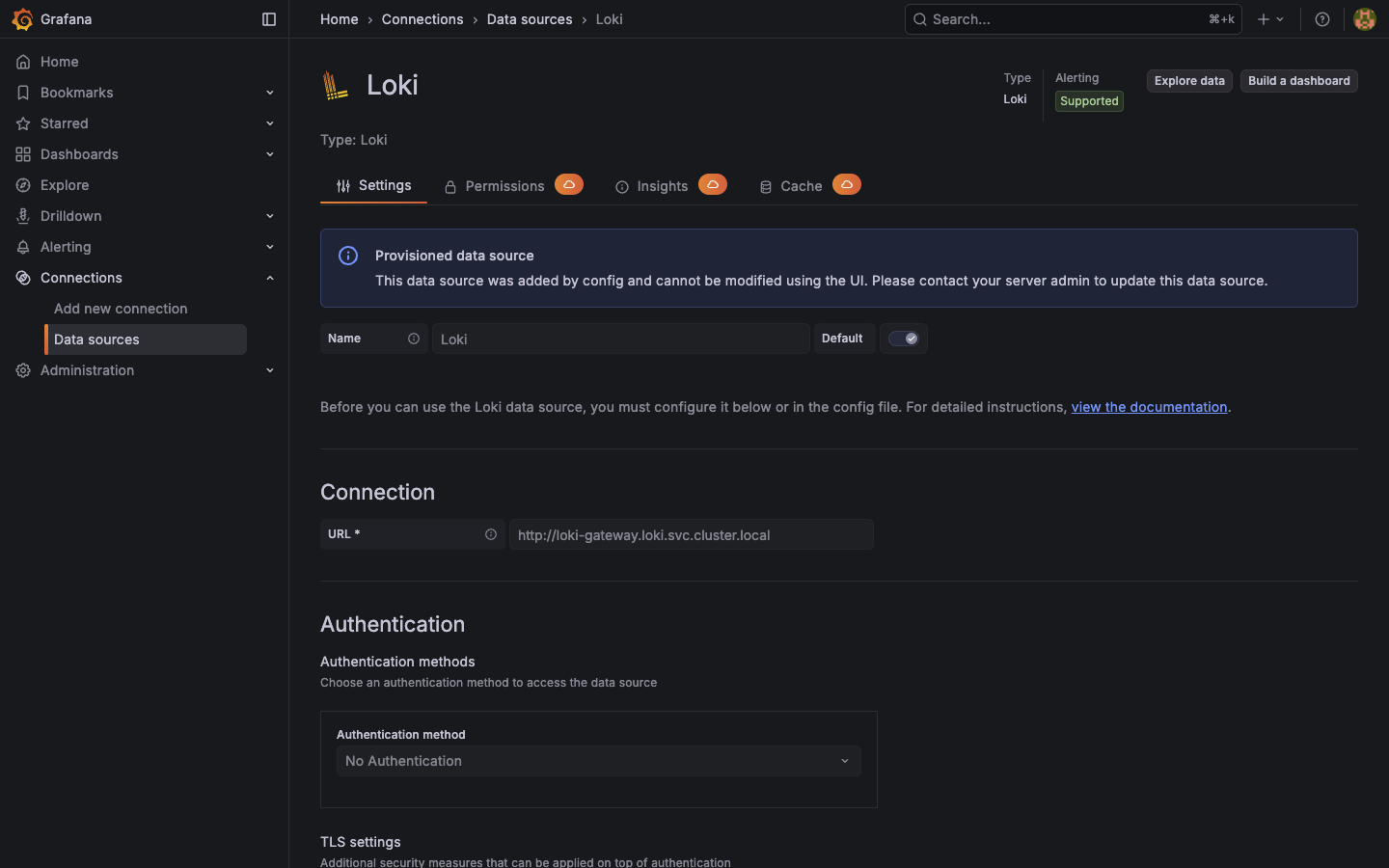
Task: Click the cloud badge next to Cache
Action: click(847, 184)
